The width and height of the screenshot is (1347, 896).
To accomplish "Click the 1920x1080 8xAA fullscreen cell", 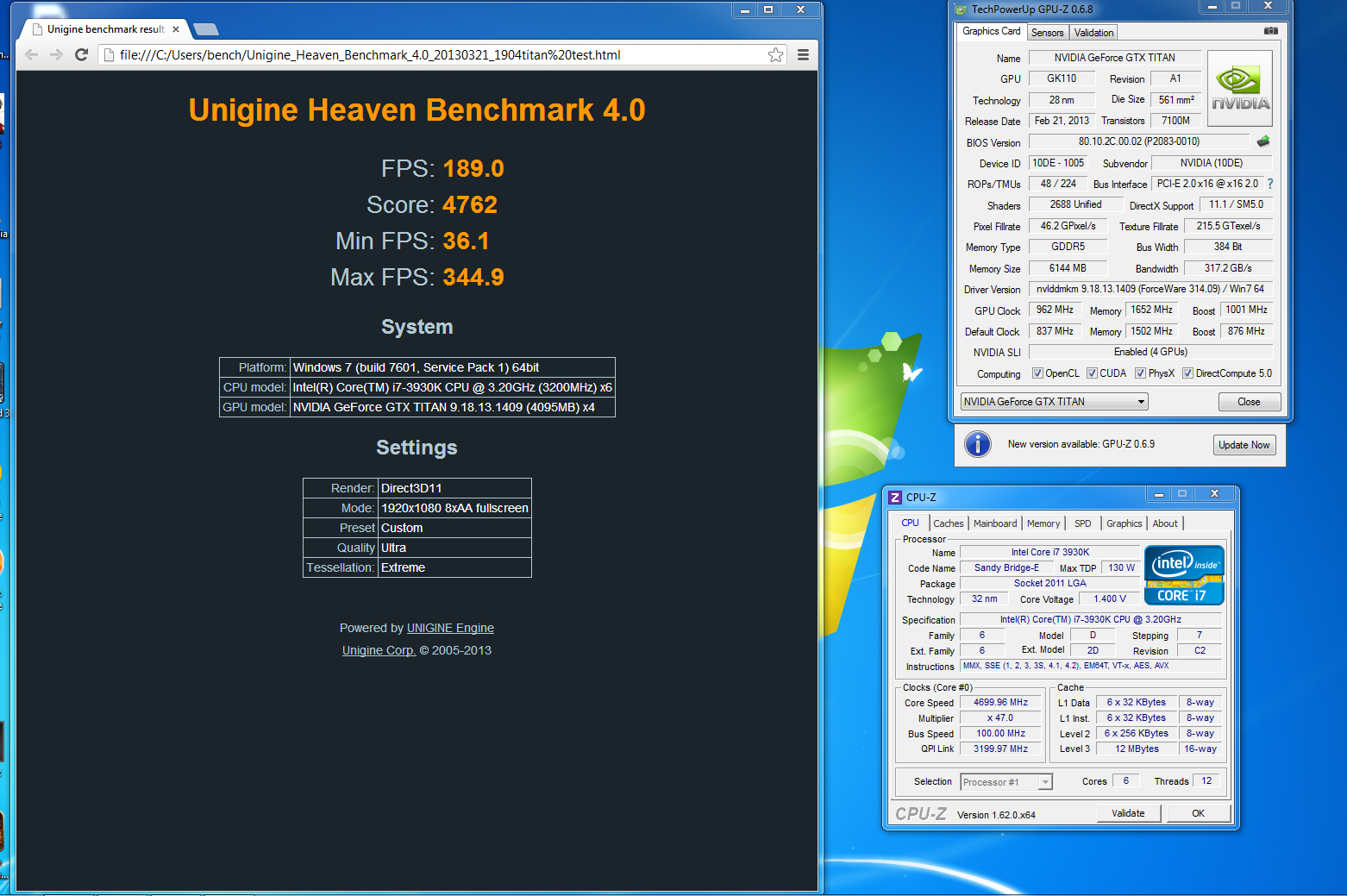I will 454,508.
